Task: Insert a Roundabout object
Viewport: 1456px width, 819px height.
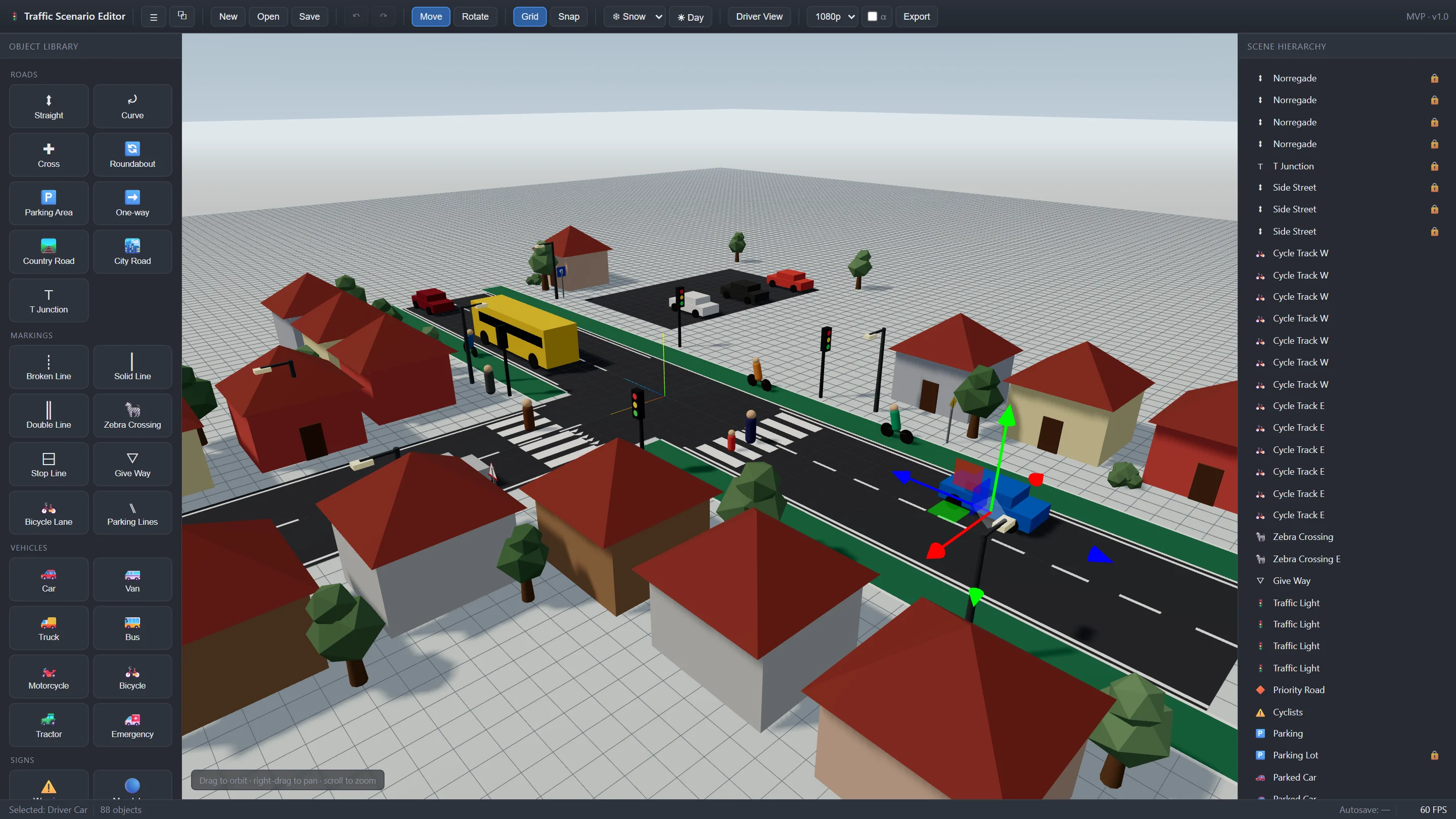Action: point(132,155)
